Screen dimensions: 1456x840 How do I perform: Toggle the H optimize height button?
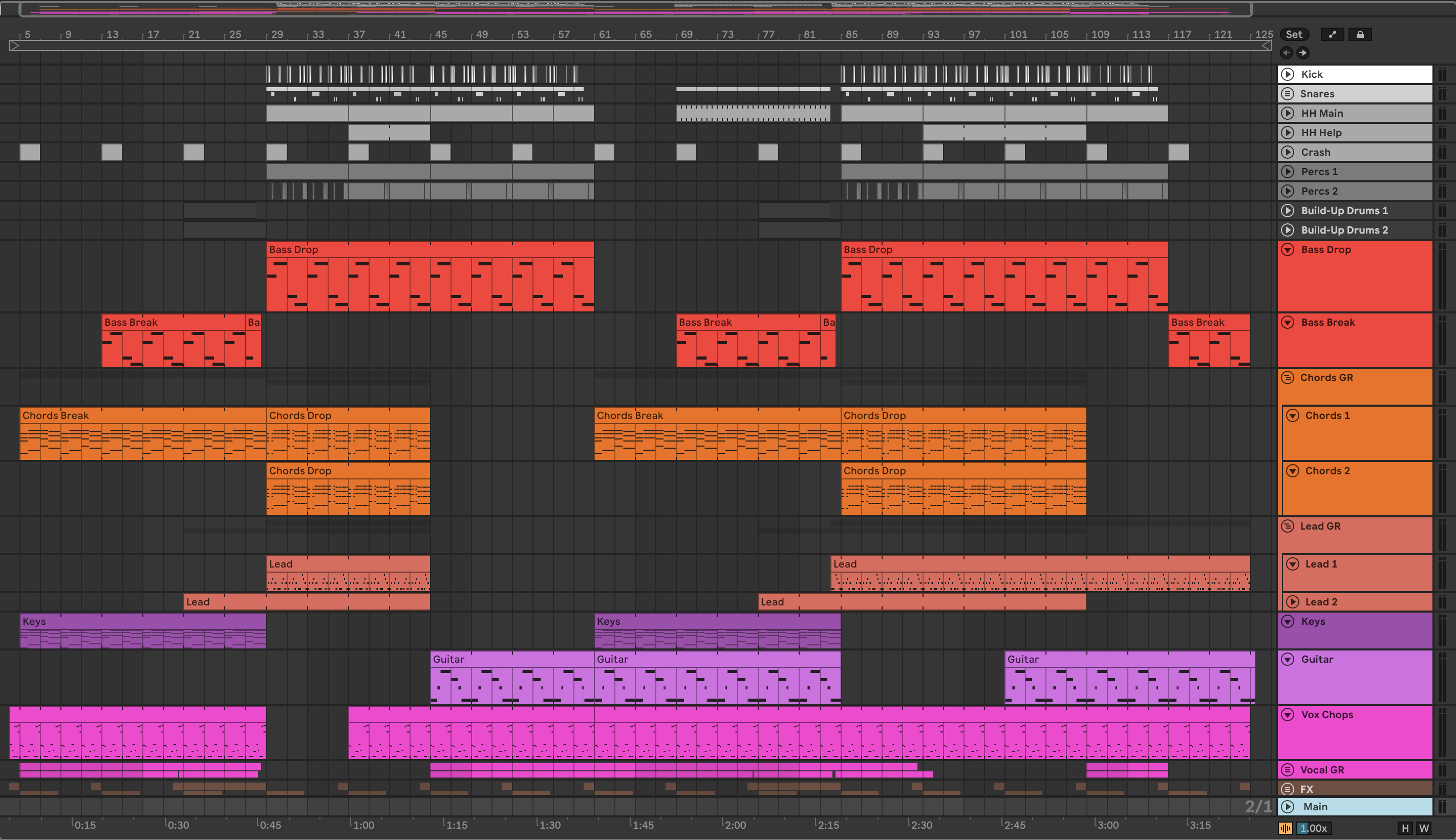click(x=1405, y=828)
